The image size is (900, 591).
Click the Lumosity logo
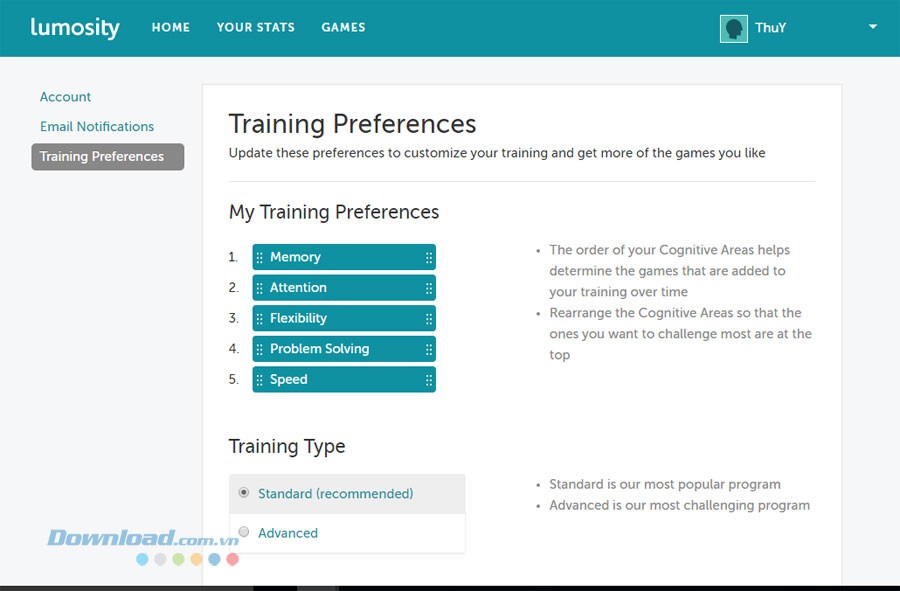point(75,27)
